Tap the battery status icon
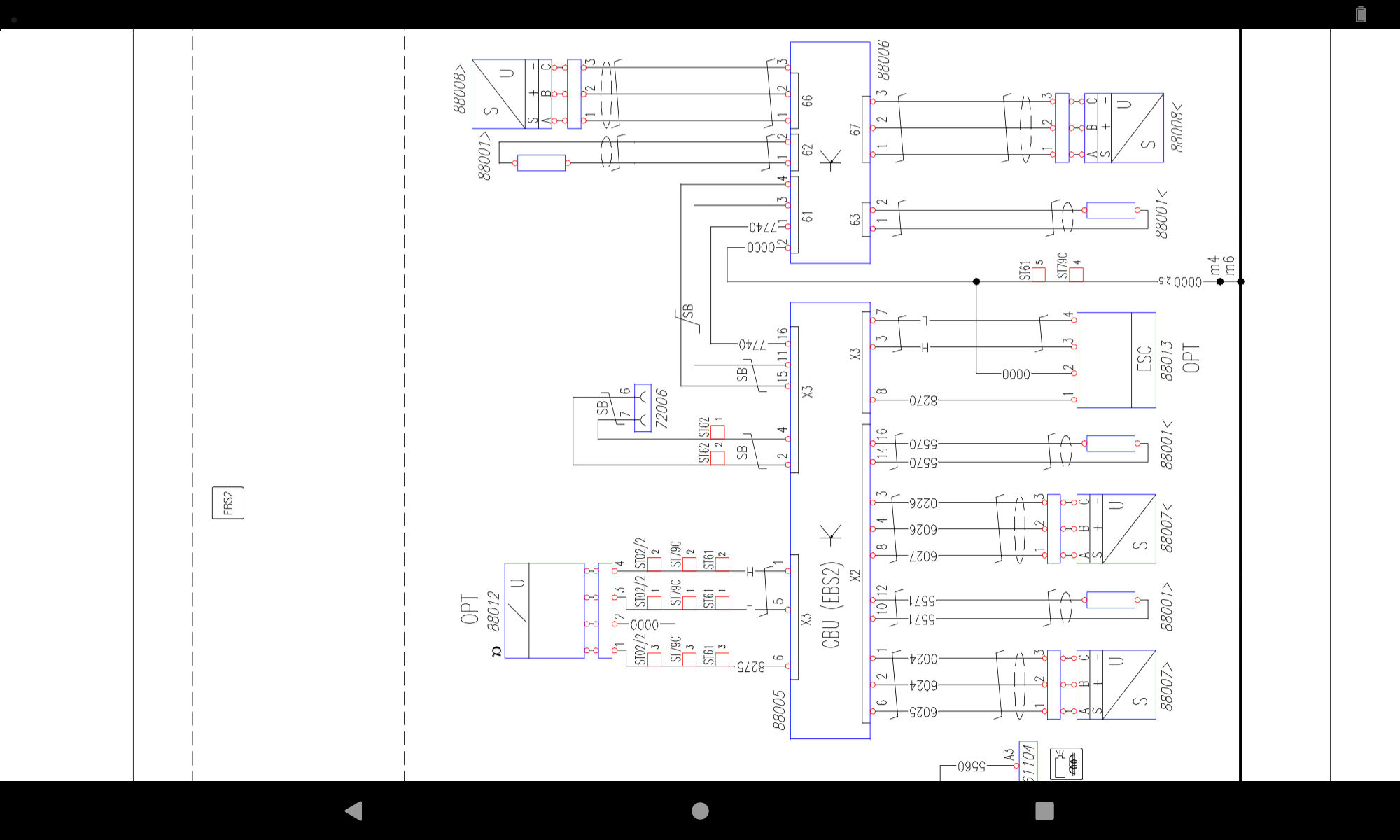Screen dimensions: 1400x840 coord(1360,14)
